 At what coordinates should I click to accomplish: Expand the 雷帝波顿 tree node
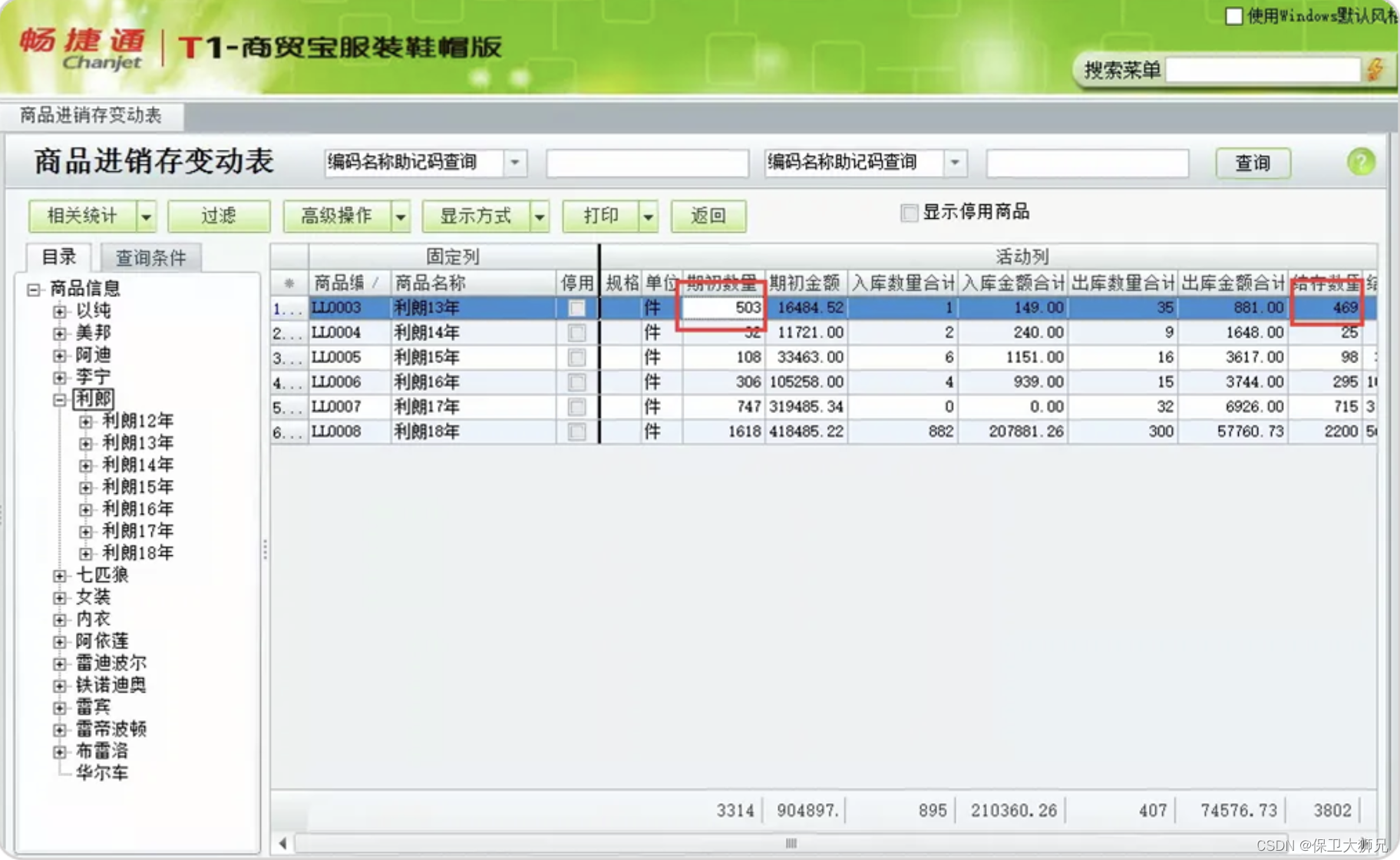tap(59, 729)
